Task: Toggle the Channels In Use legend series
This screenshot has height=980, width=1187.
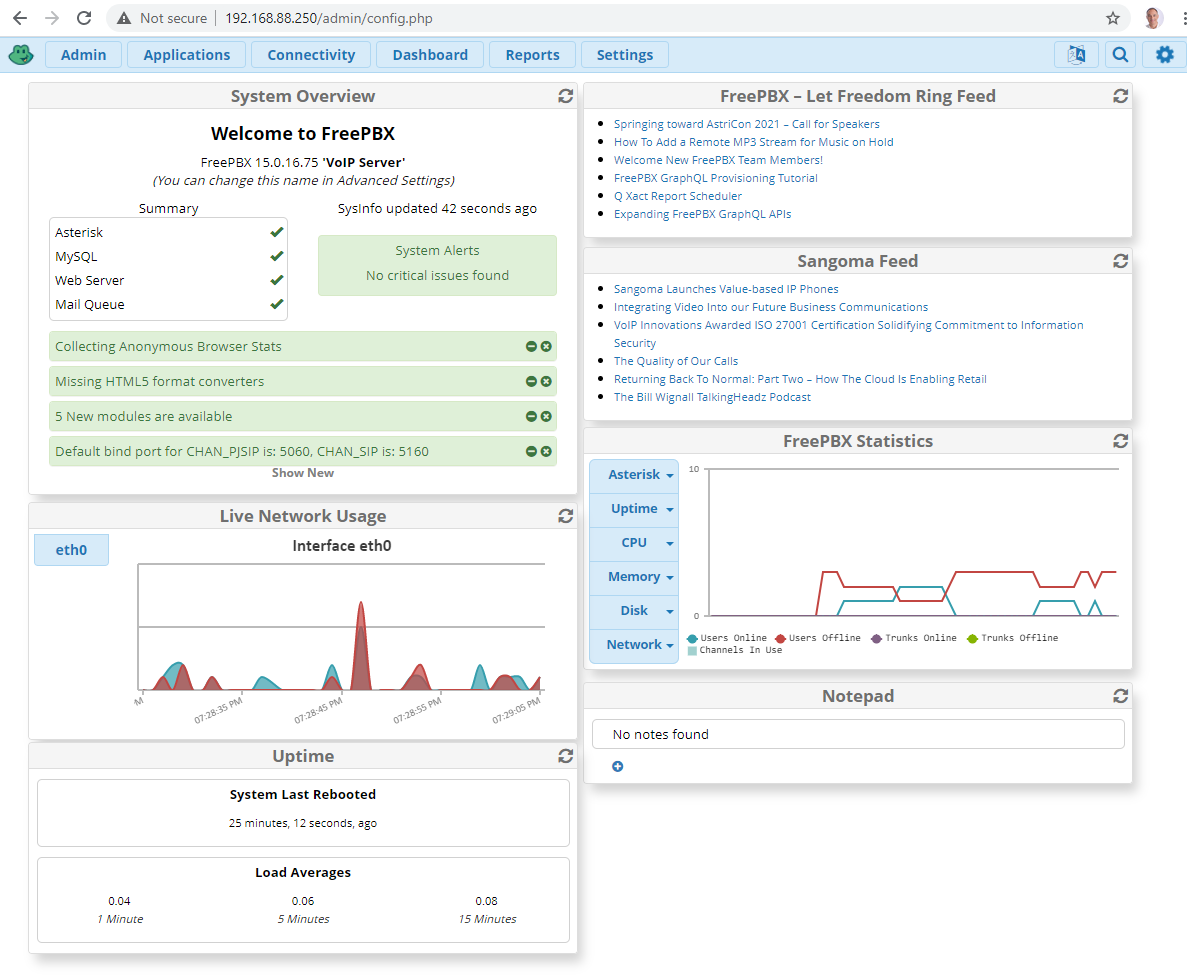Action: coord(734,650)
